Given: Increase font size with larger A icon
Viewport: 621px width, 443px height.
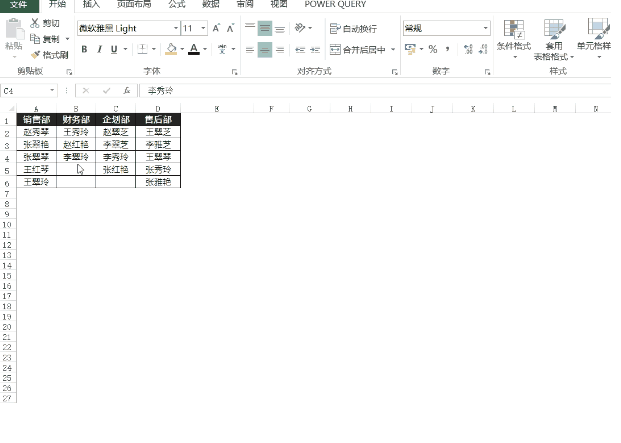Looking at the screenshot, I should point(216,28).
